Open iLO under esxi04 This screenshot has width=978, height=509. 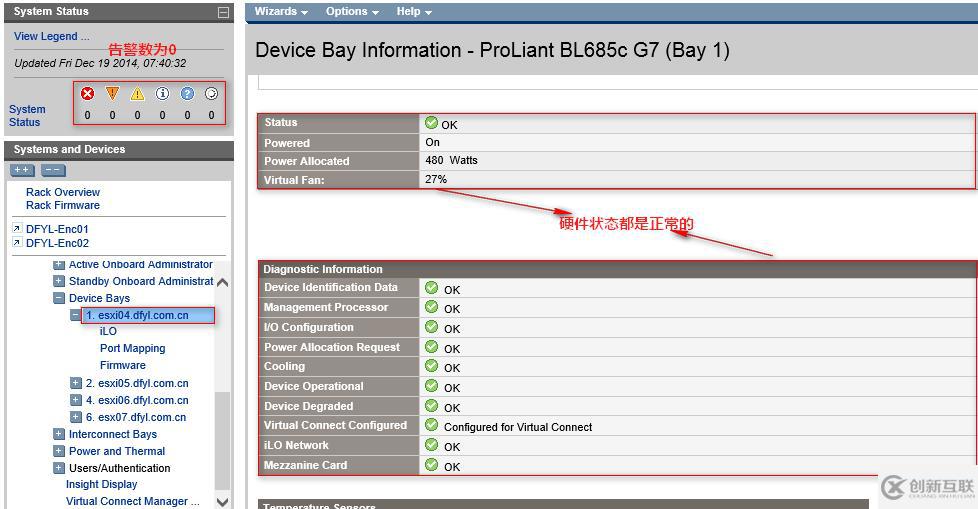pyautogui.click(x=108, y=331)
